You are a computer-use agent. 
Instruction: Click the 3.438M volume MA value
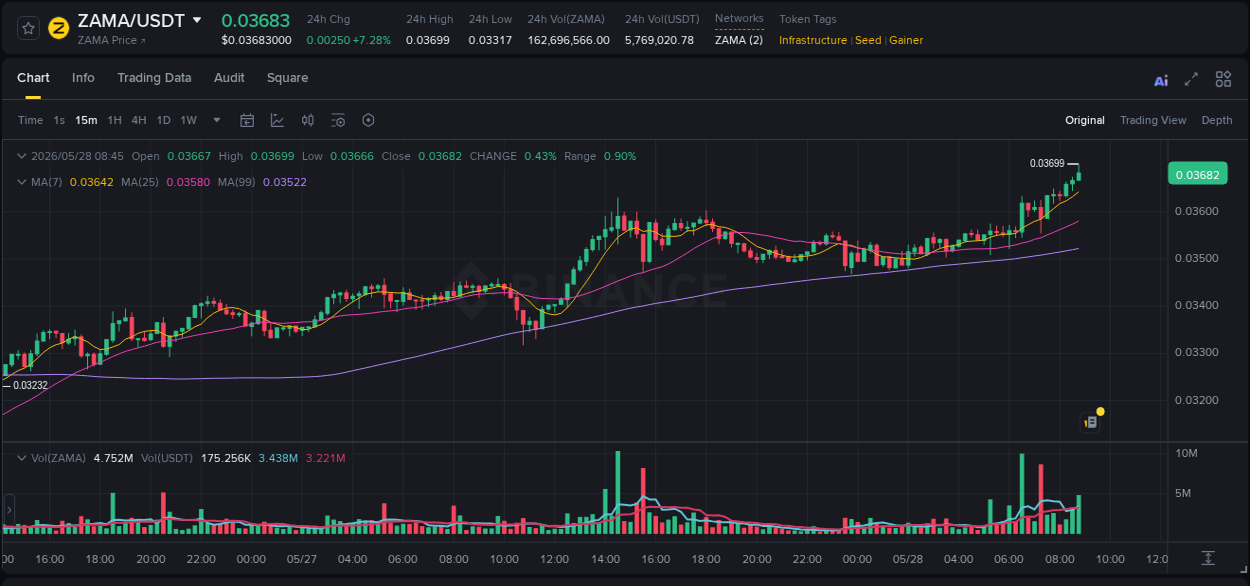[x=278, y=458]
